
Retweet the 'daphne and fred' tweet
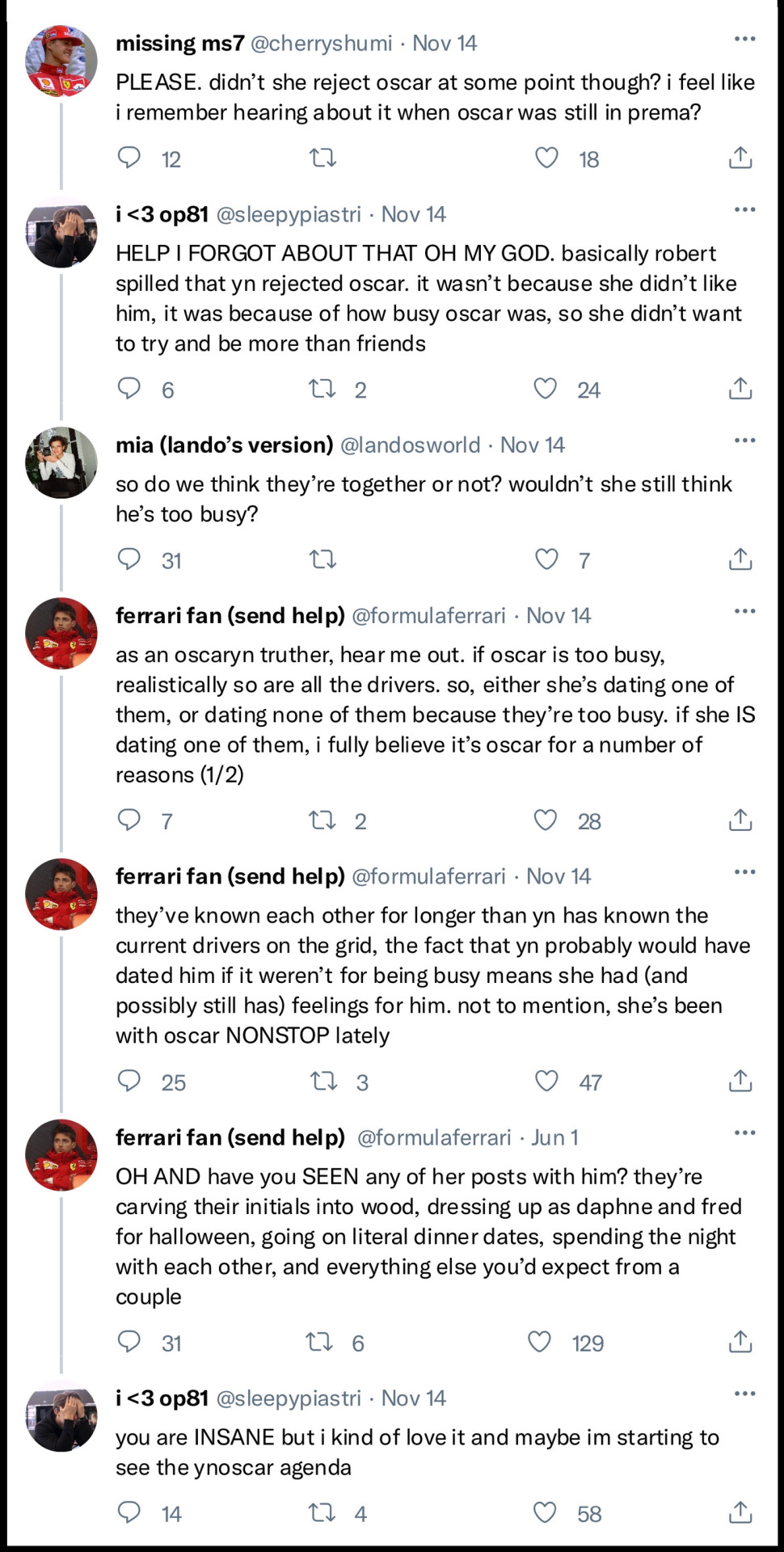(319, 1343)
